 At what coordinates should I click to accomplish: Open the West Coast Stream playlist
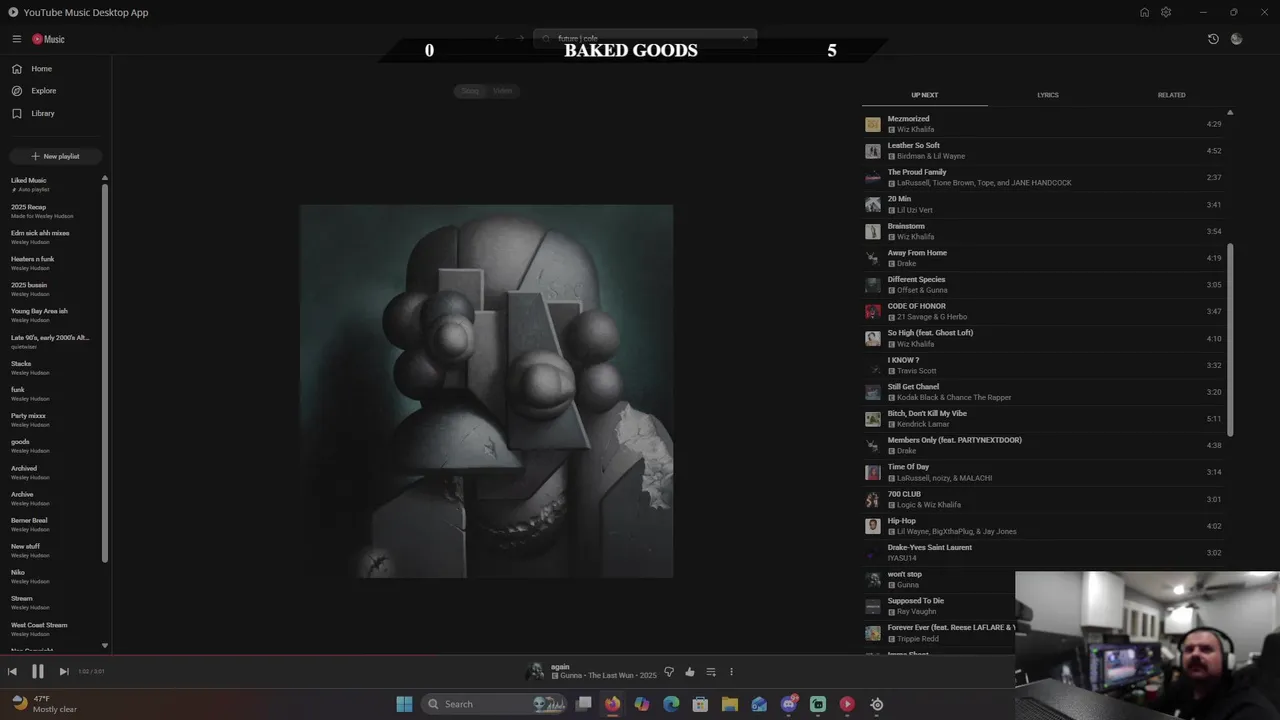52,629
